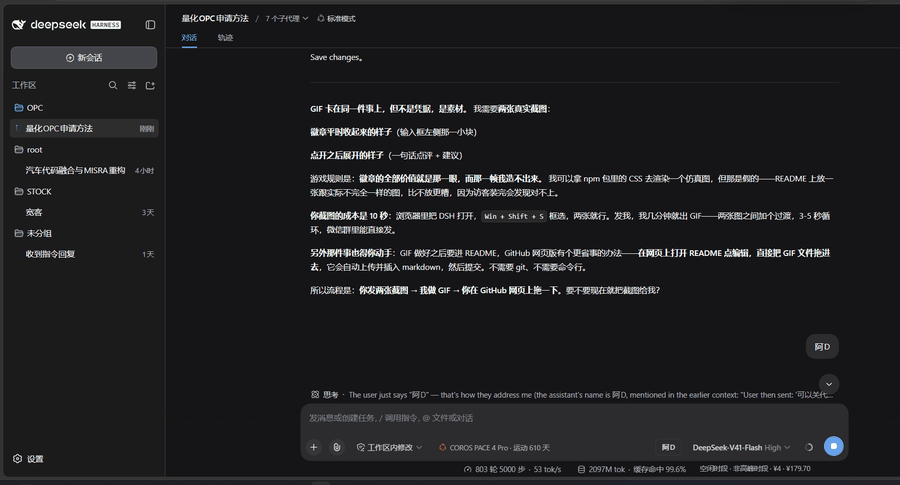Click the 1天 timestamp beside 收到指令回复
Viewport: 900px width, 485px height.
[148, 254]
